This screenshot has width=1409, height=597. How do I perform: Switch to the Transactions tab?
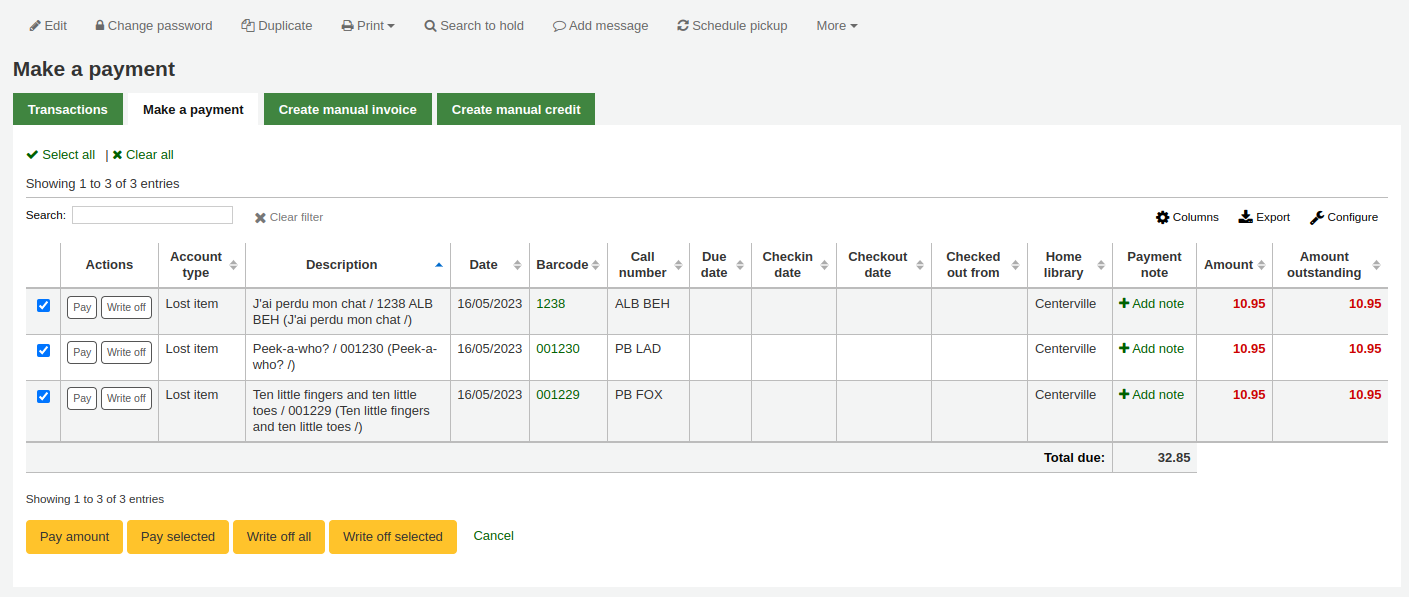pyautogui.click(x=67, y=109)
